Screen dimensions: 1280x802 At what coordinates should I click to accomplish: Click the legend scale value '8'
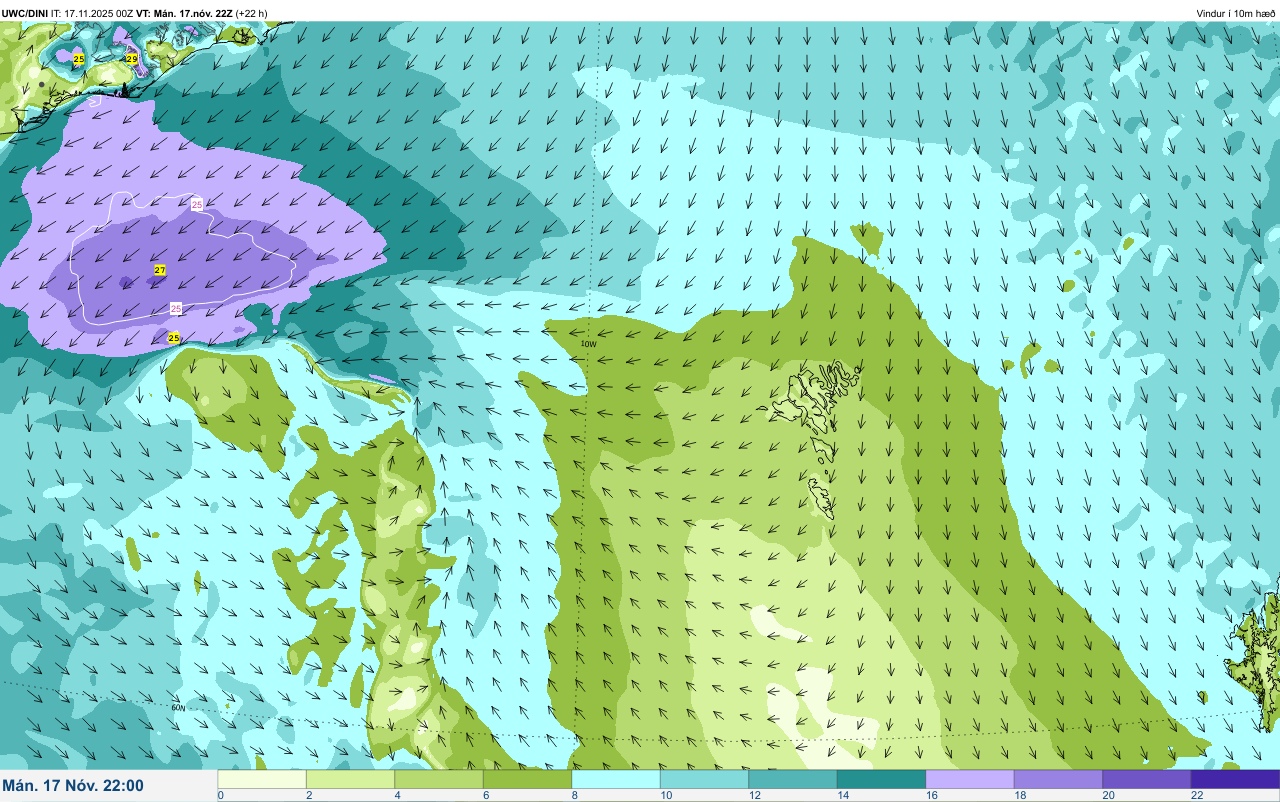(574, 795)
